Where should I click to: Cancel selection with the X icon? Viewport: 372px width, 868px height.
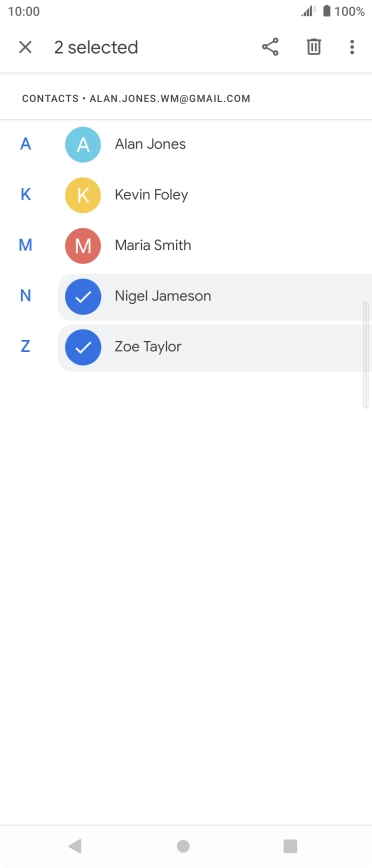(25, 47)
